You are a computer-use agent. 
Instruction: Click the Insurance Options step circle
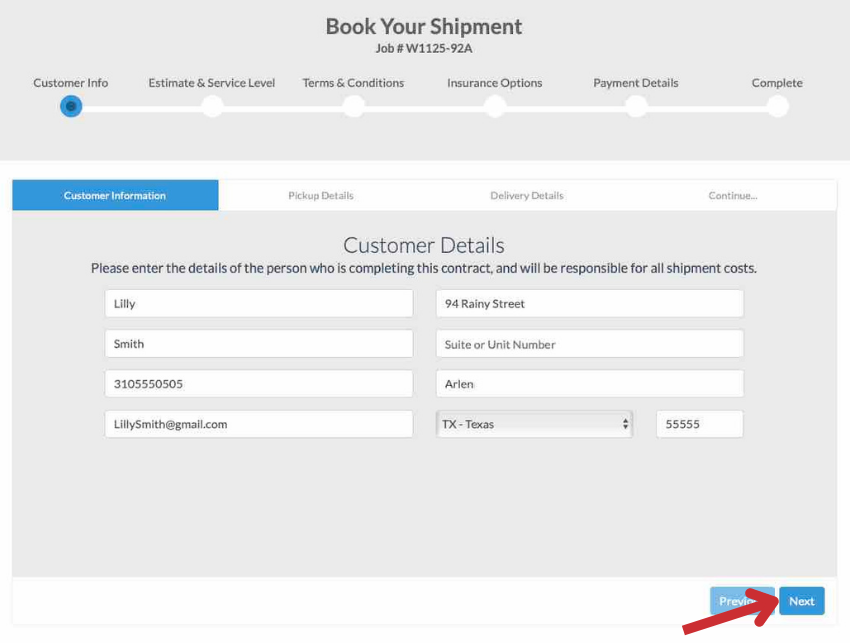click(495, 106)
